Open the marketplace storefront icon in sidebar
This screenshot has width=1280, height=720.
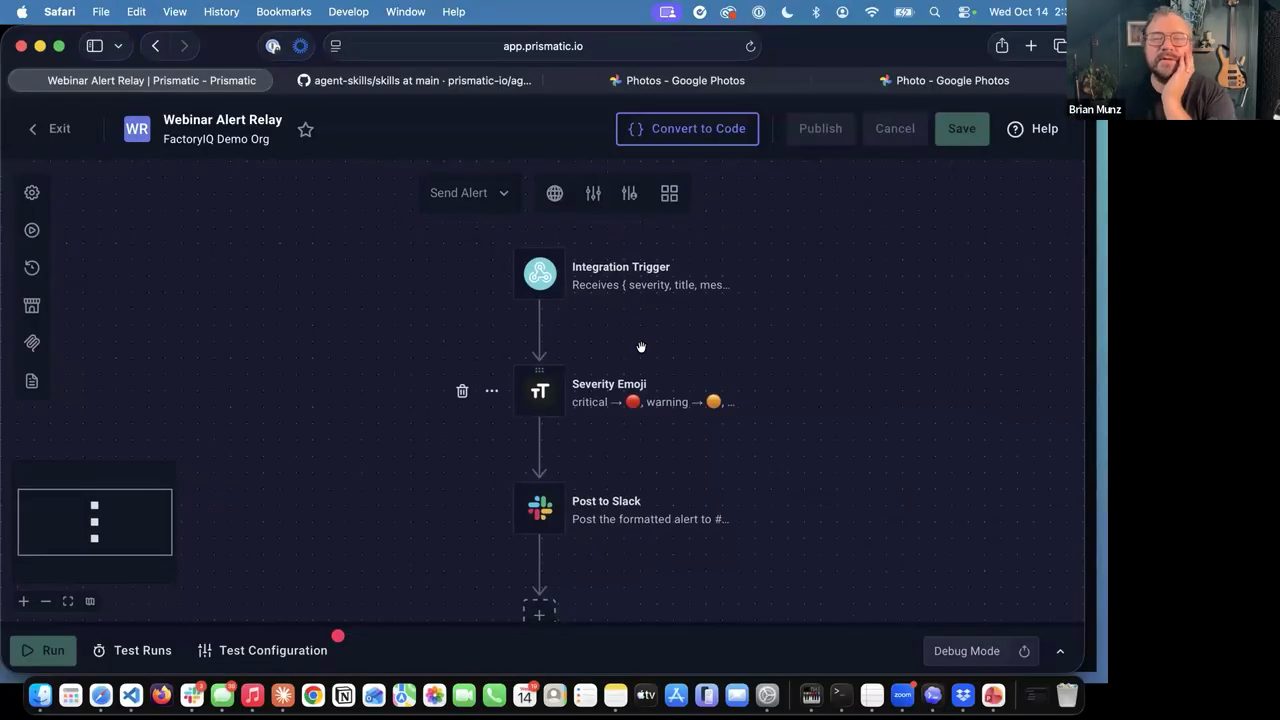[32, 305]
